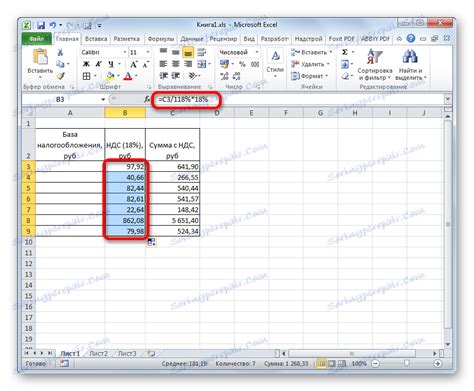
Task: Open the Calibri font name dropdown
Action: point(125,52)
